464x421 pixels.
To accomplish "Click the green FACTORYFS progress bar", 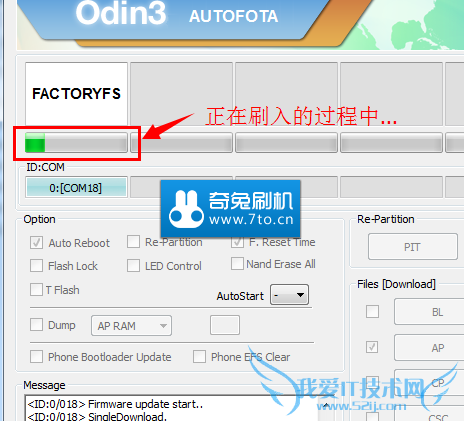I will [x=76, y=143].
